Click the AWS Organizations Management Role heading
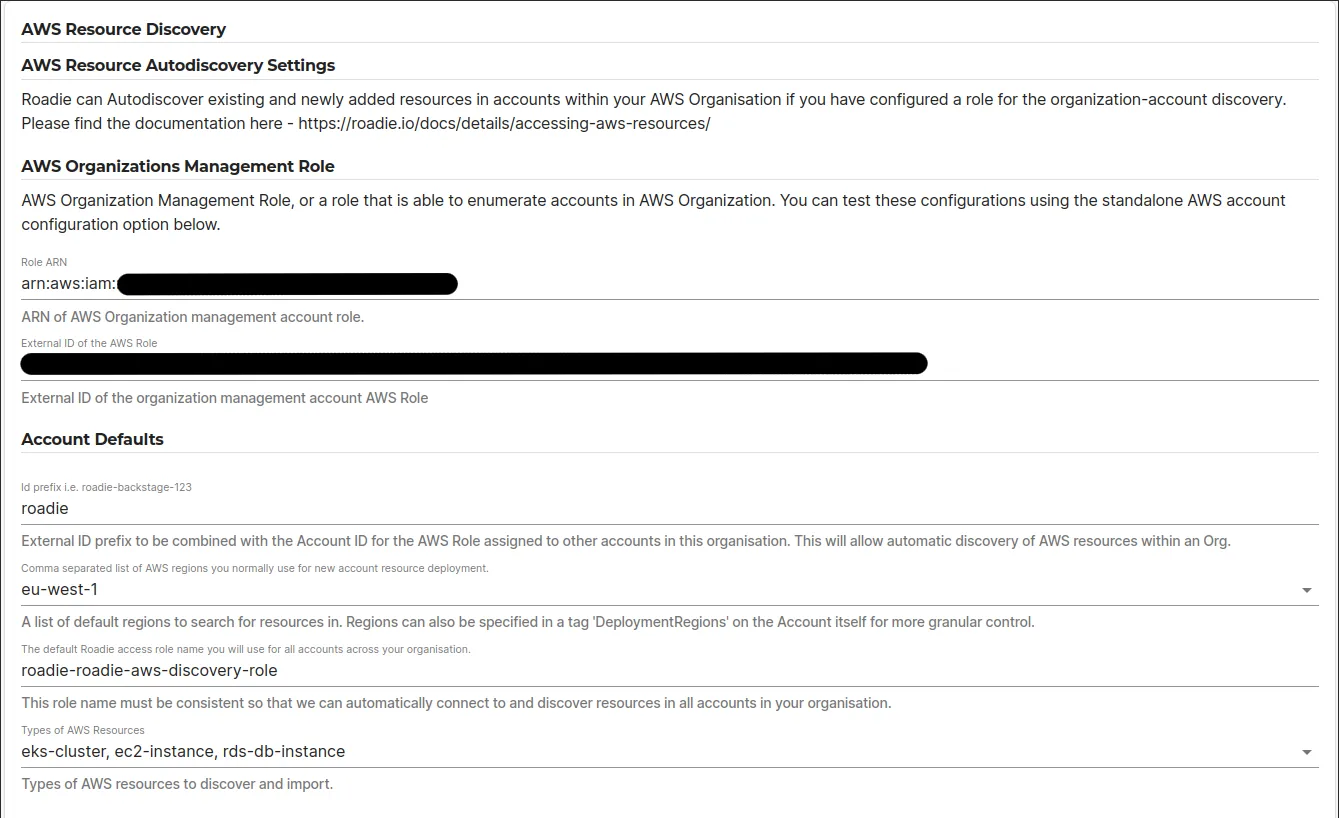This screenshot has height=818, width=1339. pyautogui.click(x=177, y=165)
